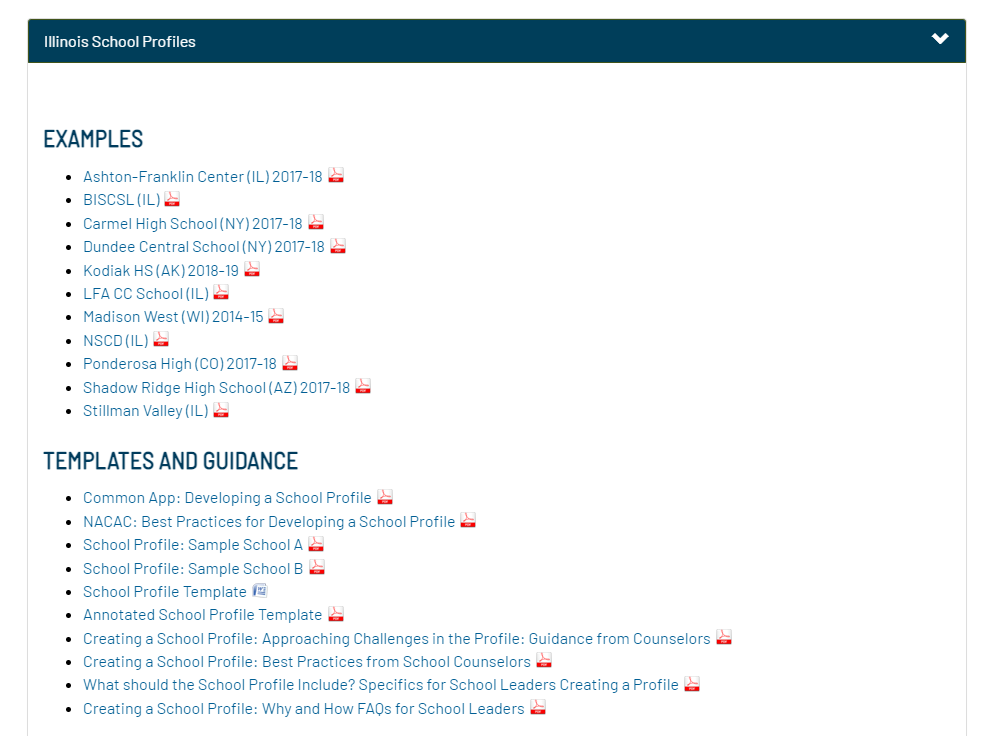This screenshot has height=736, width=992.
Task: Click the Illinois School Profiles header title
Action: (120, 42)
